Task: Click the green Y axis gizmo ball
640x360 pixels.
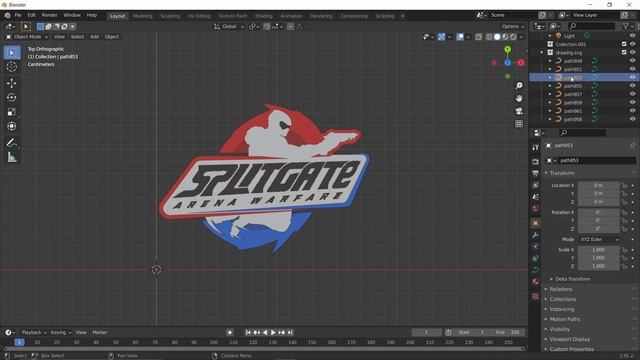Action: pyautogui.click(x=507, y=49)
